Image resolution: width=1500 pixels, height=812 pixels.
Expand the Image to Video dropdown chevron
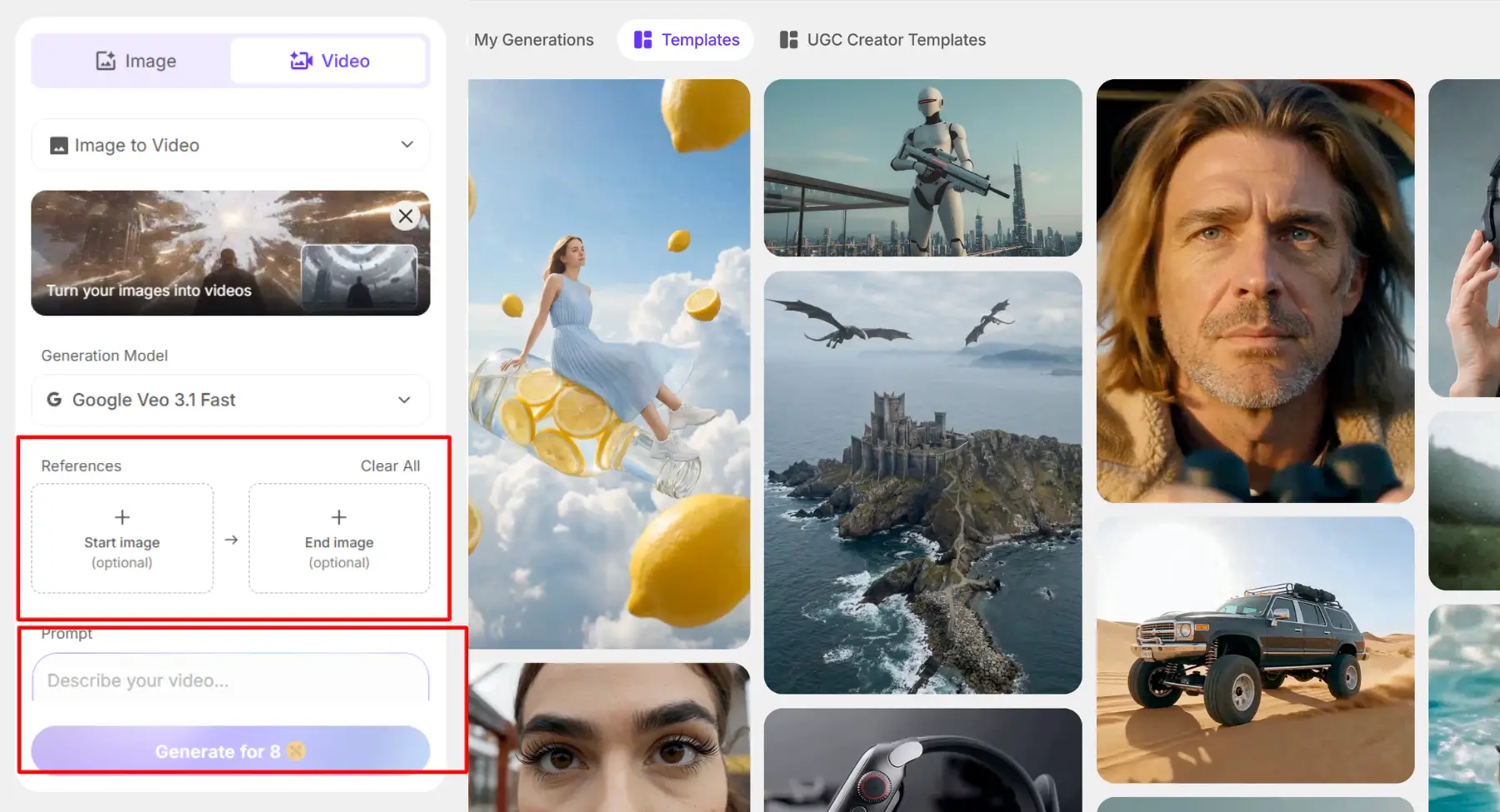(407, 145)
